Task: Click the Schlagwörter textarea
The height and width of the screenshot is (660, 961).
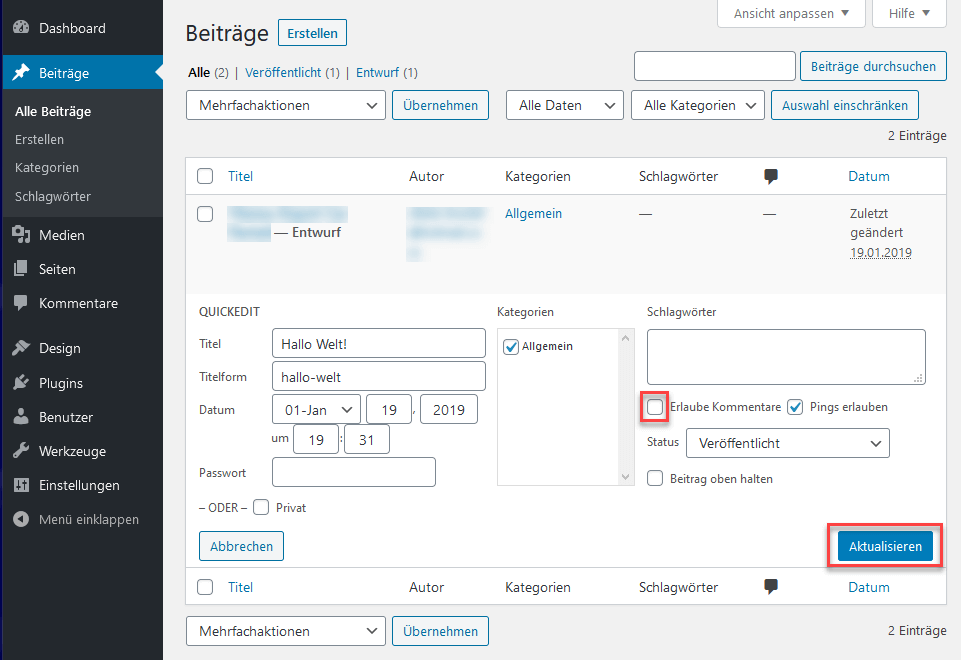Action: click(786, 357)
